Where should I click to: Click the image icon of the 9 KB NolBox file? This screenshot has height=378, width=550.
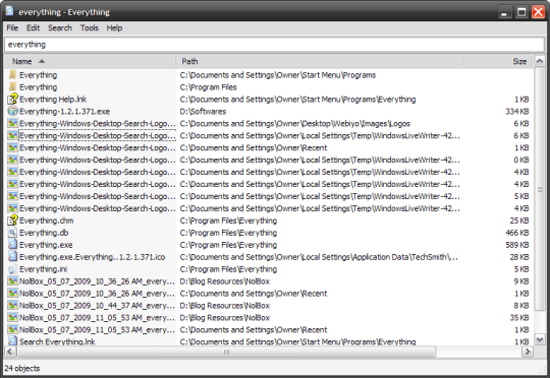pyautogui.click(x=13, y=281)
